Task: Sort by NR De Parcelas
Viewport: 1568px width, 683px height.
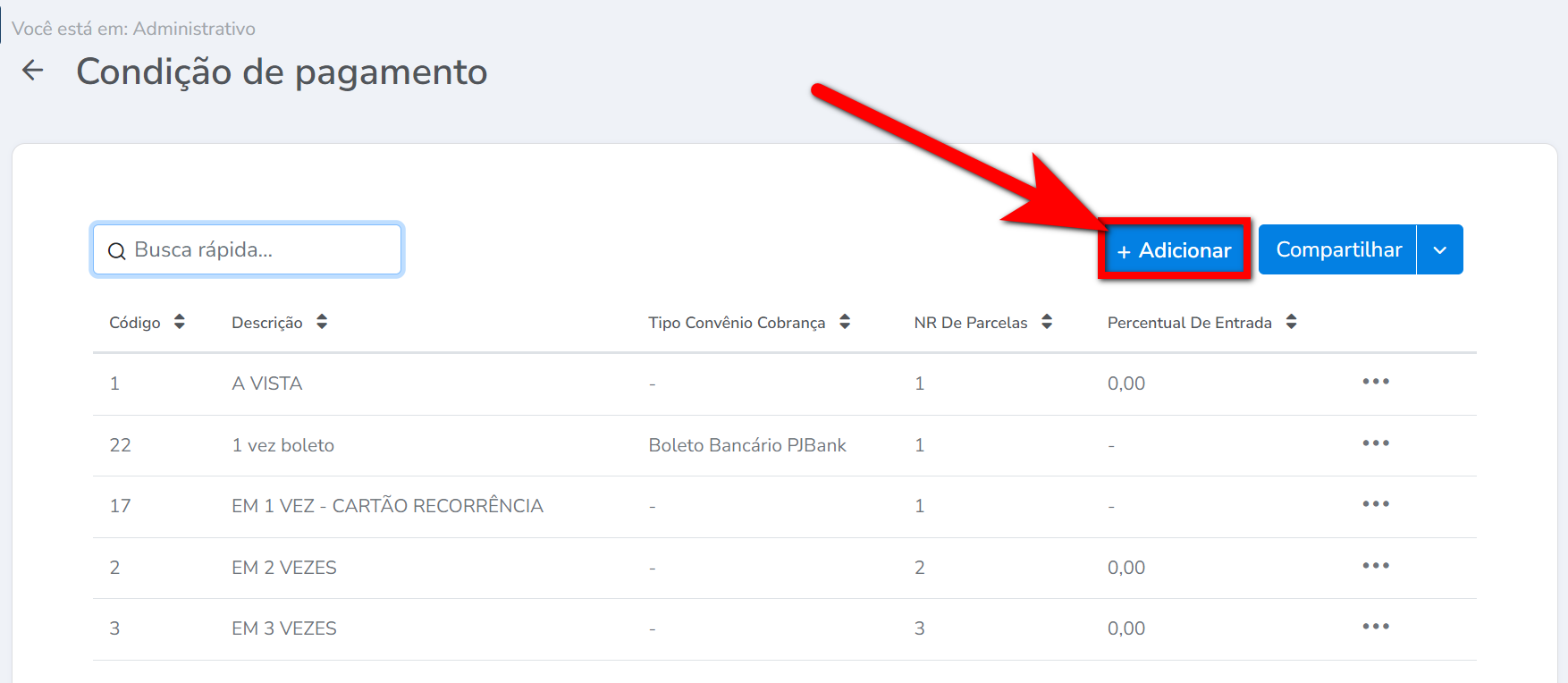Action: [x=1047, y=322]
